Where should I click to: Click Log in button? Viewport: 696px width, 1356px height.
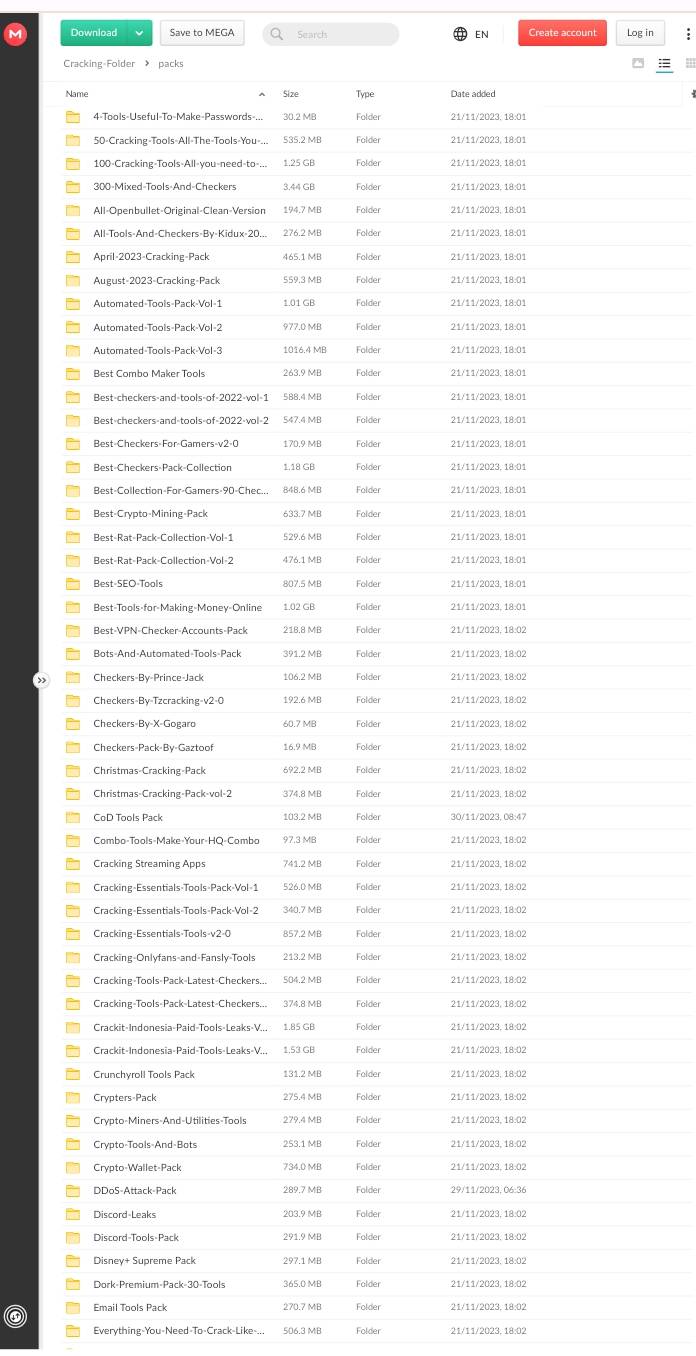[640, 33]
